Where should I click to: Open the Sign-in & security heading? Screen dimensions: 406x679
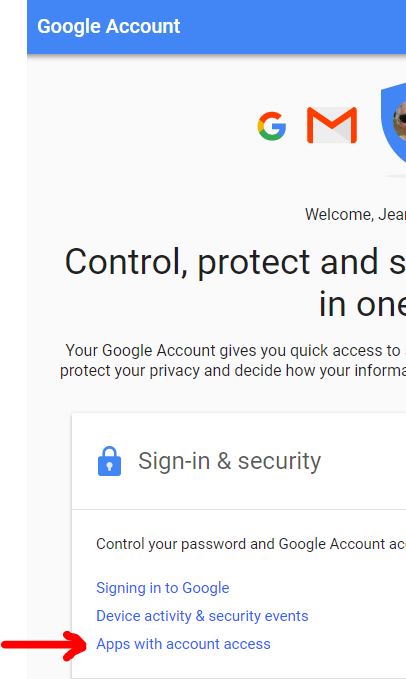229,461
